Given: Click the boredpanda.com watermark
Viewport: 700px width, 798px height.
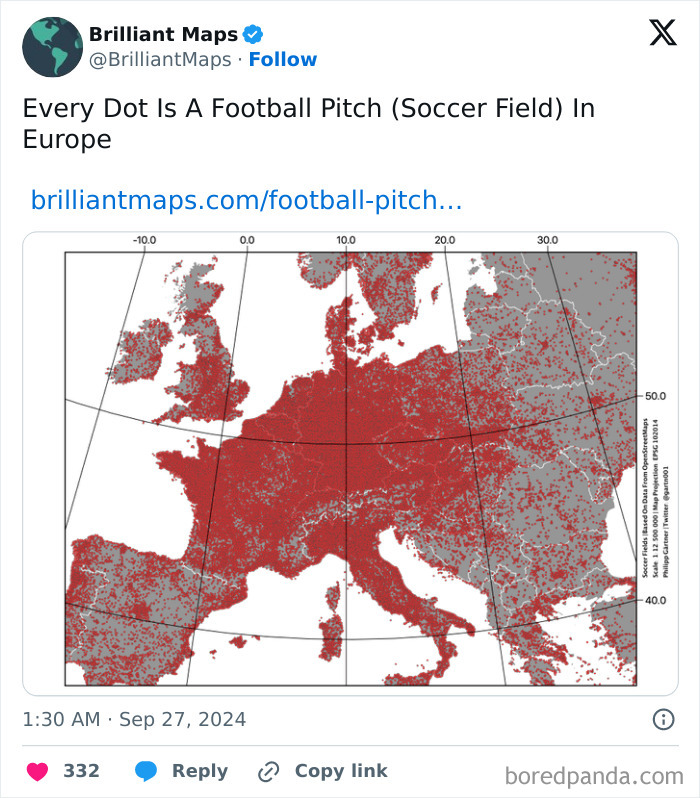Looking at the screenshot, I should 594,777.
